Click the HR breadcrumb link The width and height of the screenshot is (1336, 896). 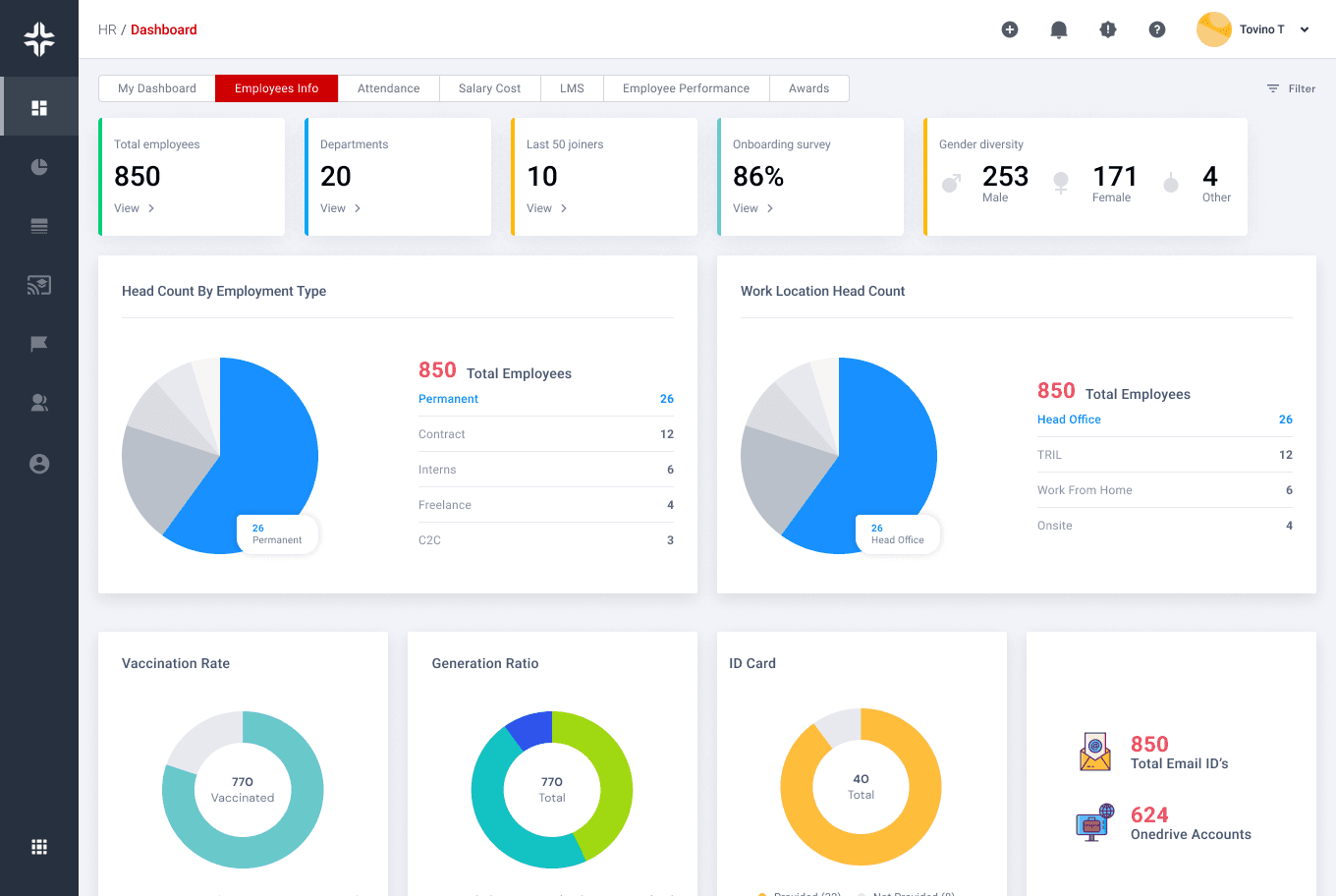tap(107, 29)
